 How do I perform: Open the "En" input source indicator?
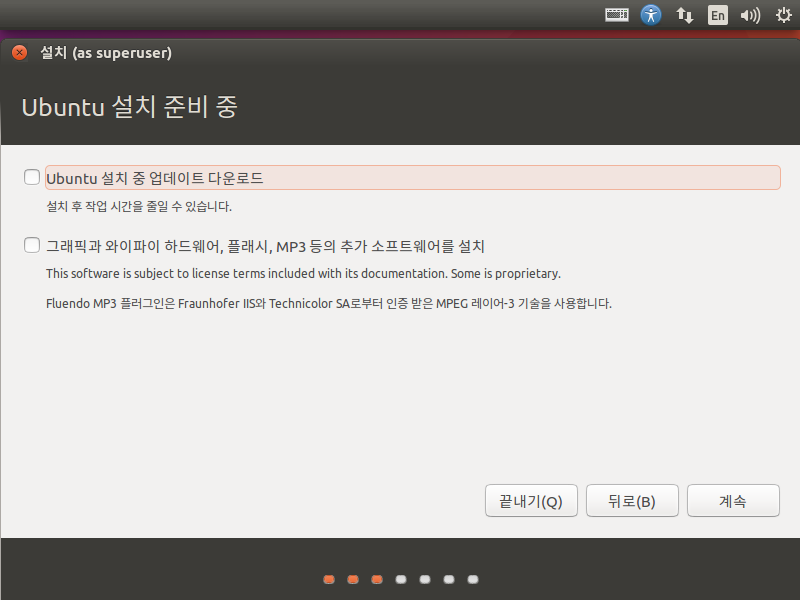(x=717, y=15)
